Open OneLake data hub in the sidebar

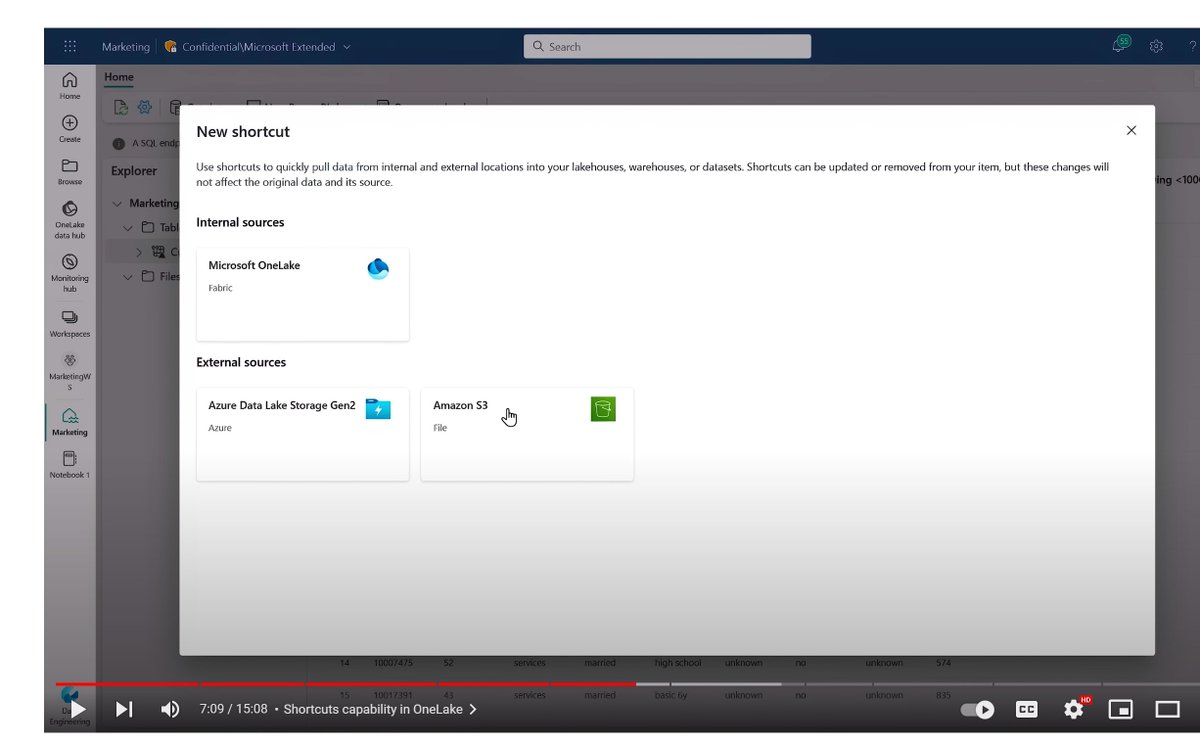click(70, 220)
